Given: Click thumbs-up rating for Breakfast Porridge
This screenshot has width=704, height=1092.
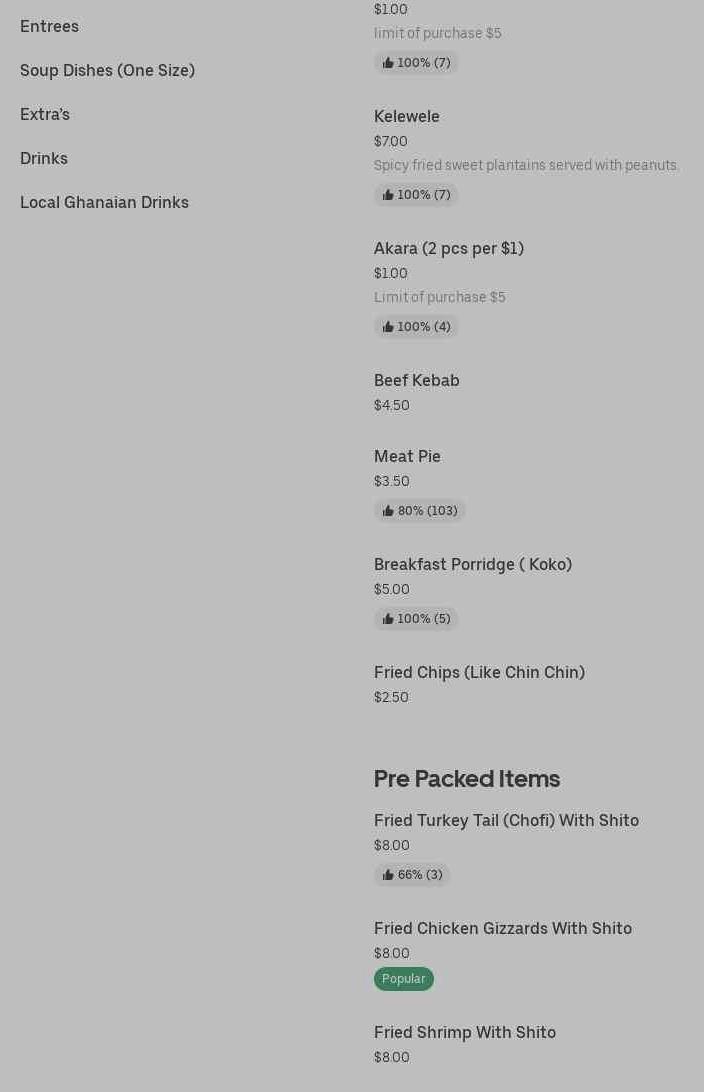Looking at the screenshot, I should click(416, 619).
